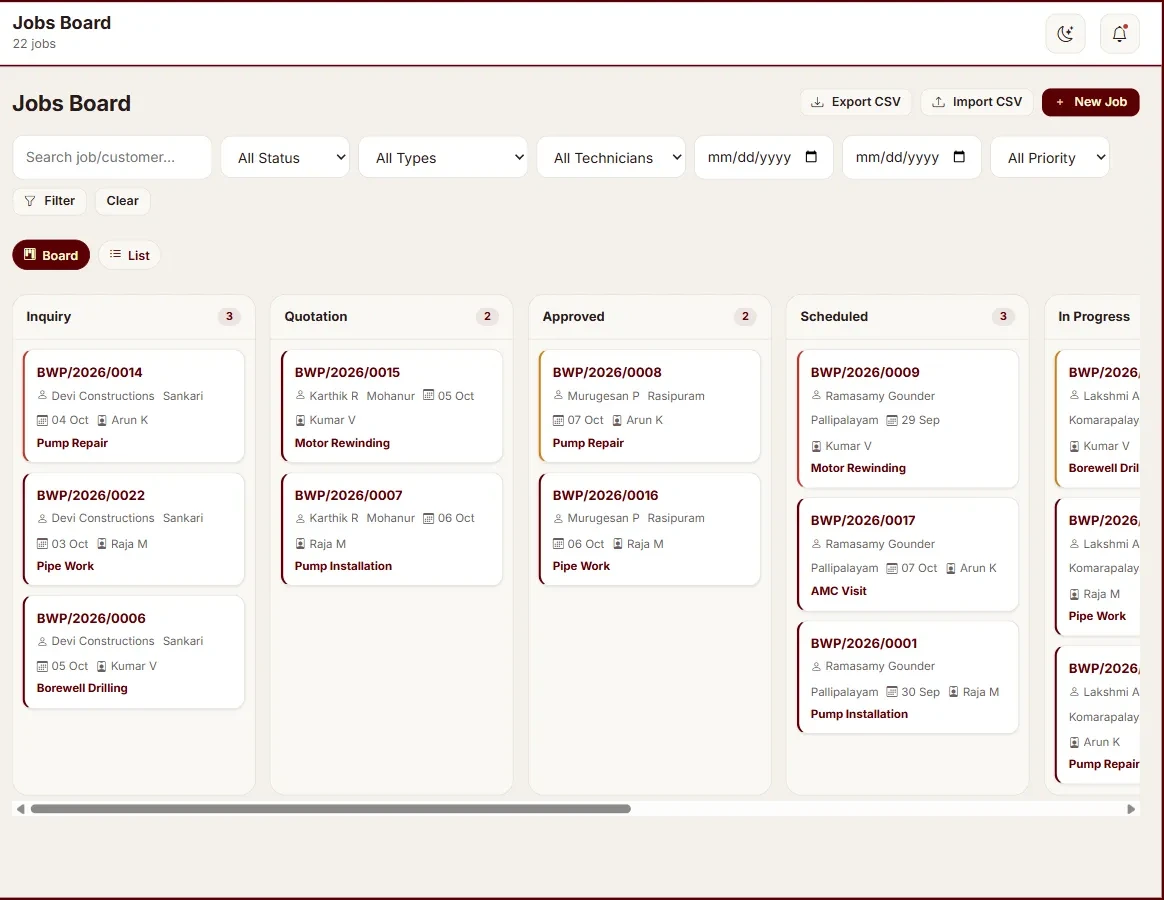Click the Inquiry column count badge

coord(229,316)
